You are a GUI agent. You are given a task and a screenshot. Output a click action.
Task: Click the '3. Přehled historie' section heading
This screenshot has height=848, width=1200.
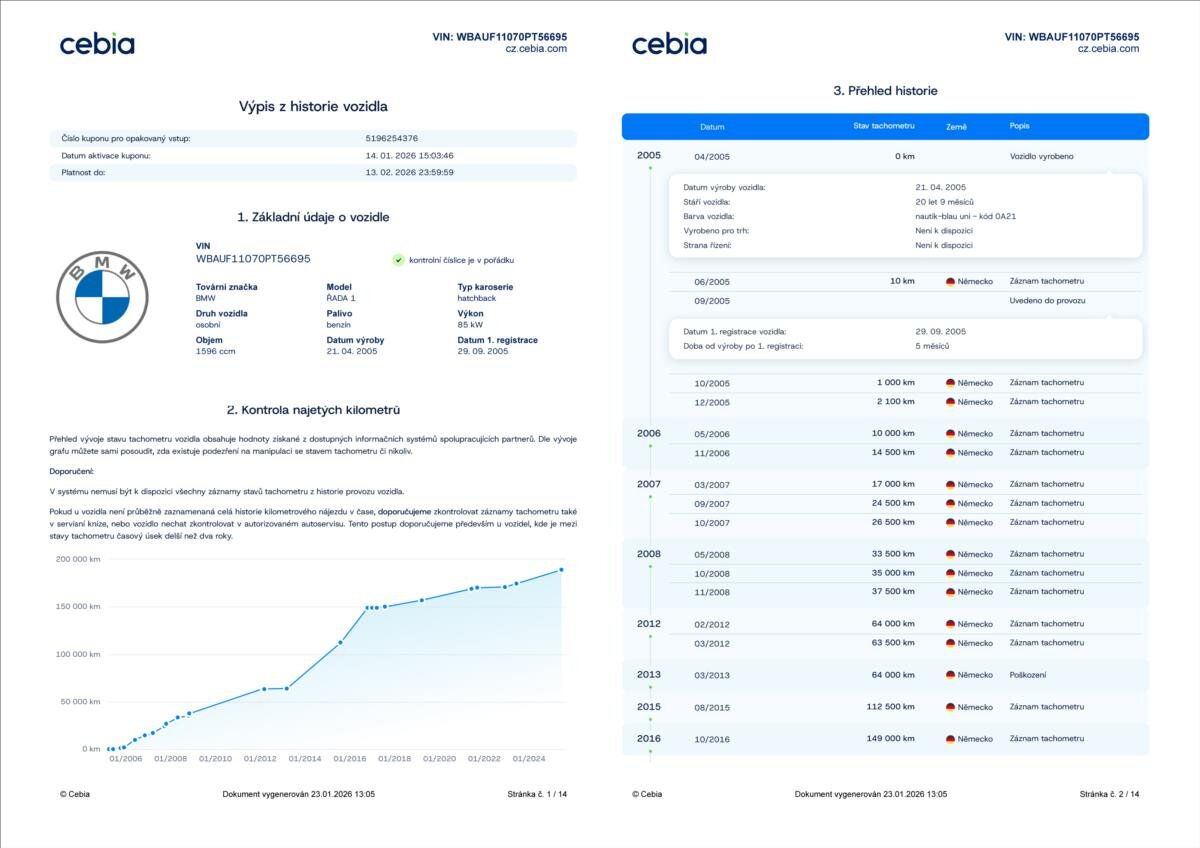885,91
